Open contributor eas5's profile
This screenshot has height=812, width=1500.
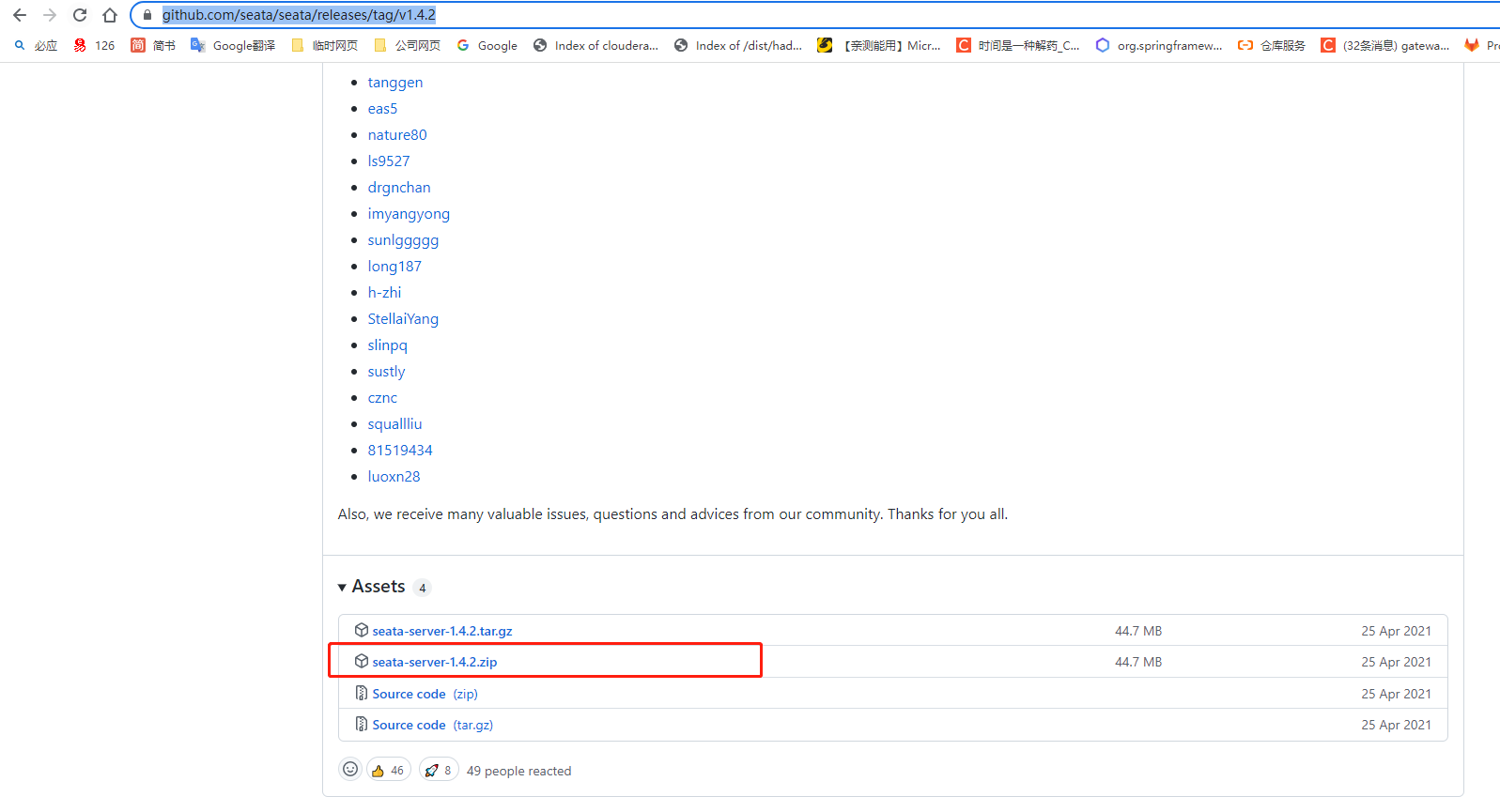click(x=382, y=109)
